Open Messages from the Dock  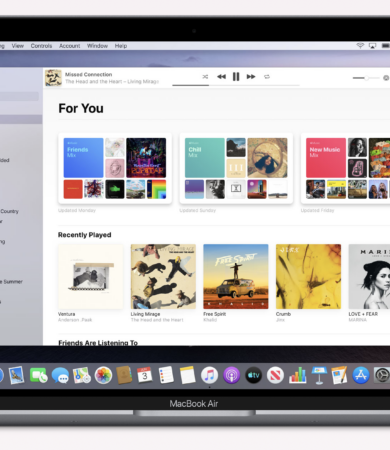pyautogui.click(x=60, y=376)
